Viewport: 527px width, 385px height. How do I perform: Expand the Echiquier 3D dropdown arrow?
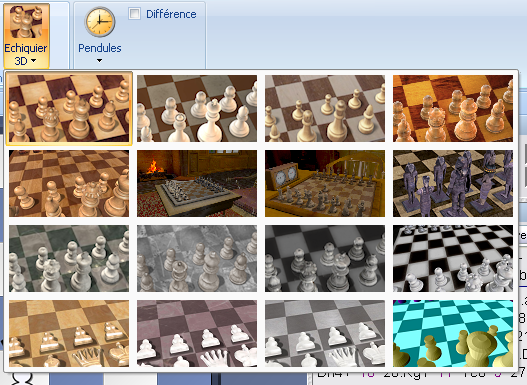click(x=34, y=61)
